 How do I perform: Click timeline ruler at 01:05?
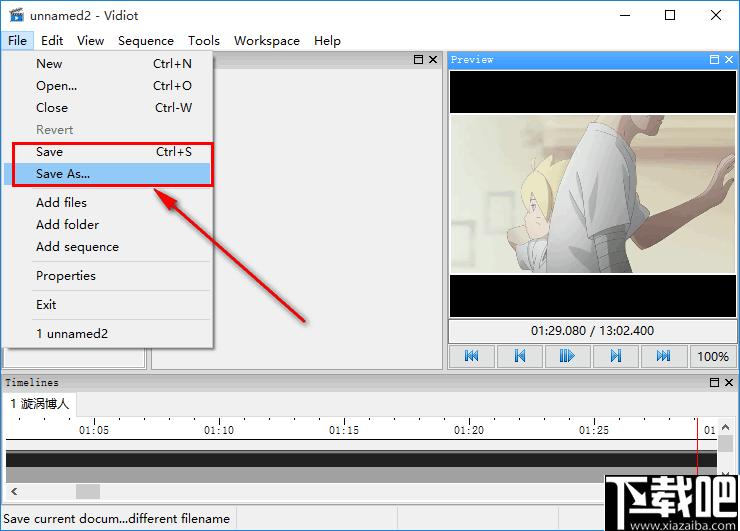click(94, 430)
